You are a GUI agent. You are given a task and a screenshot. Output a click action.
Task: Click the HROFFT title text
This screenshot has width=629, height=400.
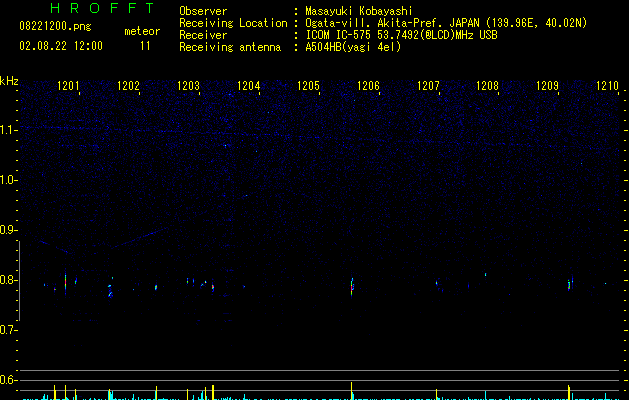(103, 8)
